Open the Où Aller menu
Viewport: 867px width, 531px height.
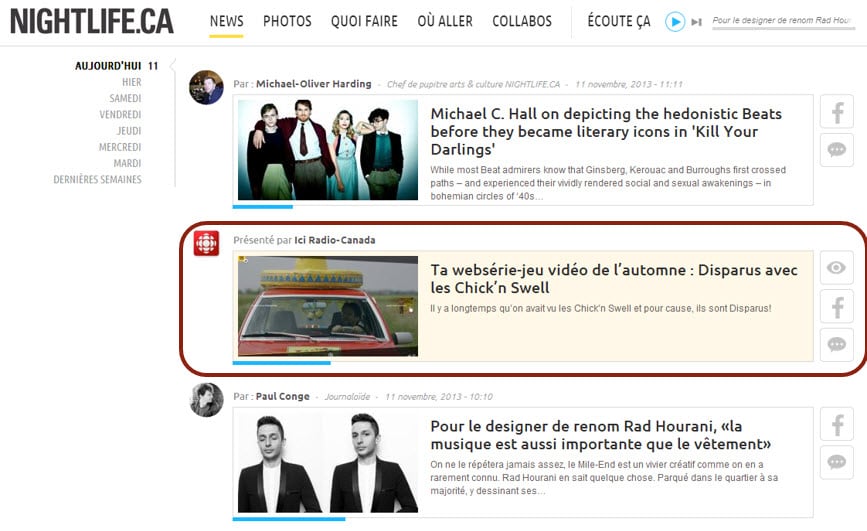[x=445, y=21]
